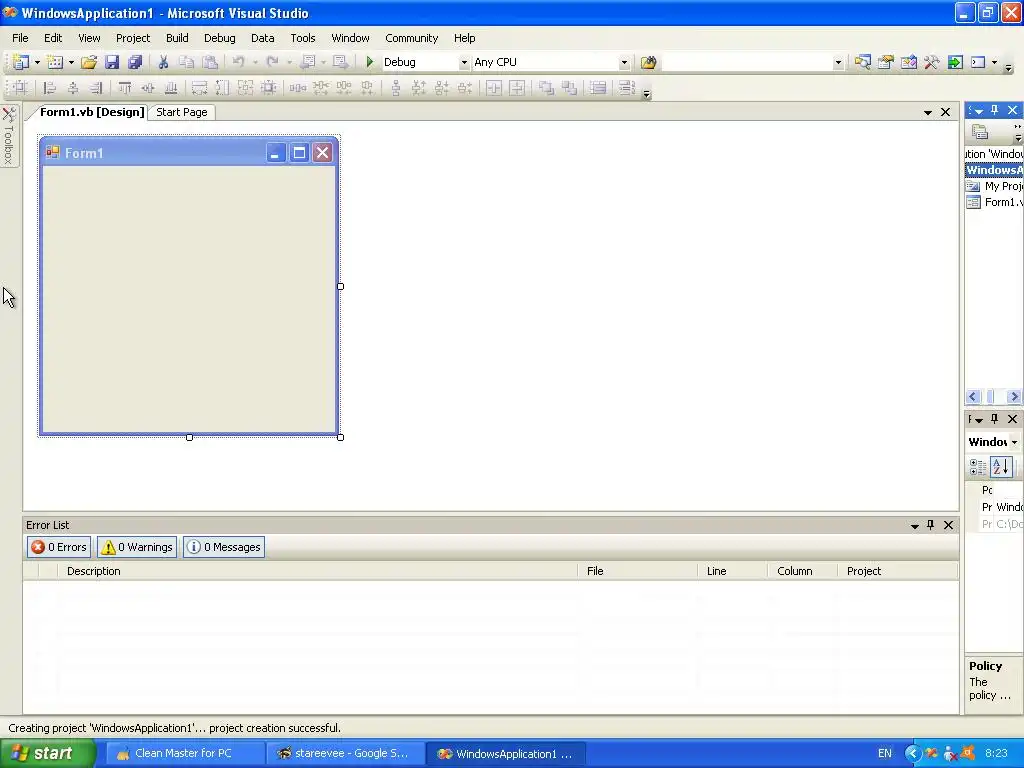The image size is (1024, 768).
Task: Click the Open File folder icon
Action: (89, 62)
